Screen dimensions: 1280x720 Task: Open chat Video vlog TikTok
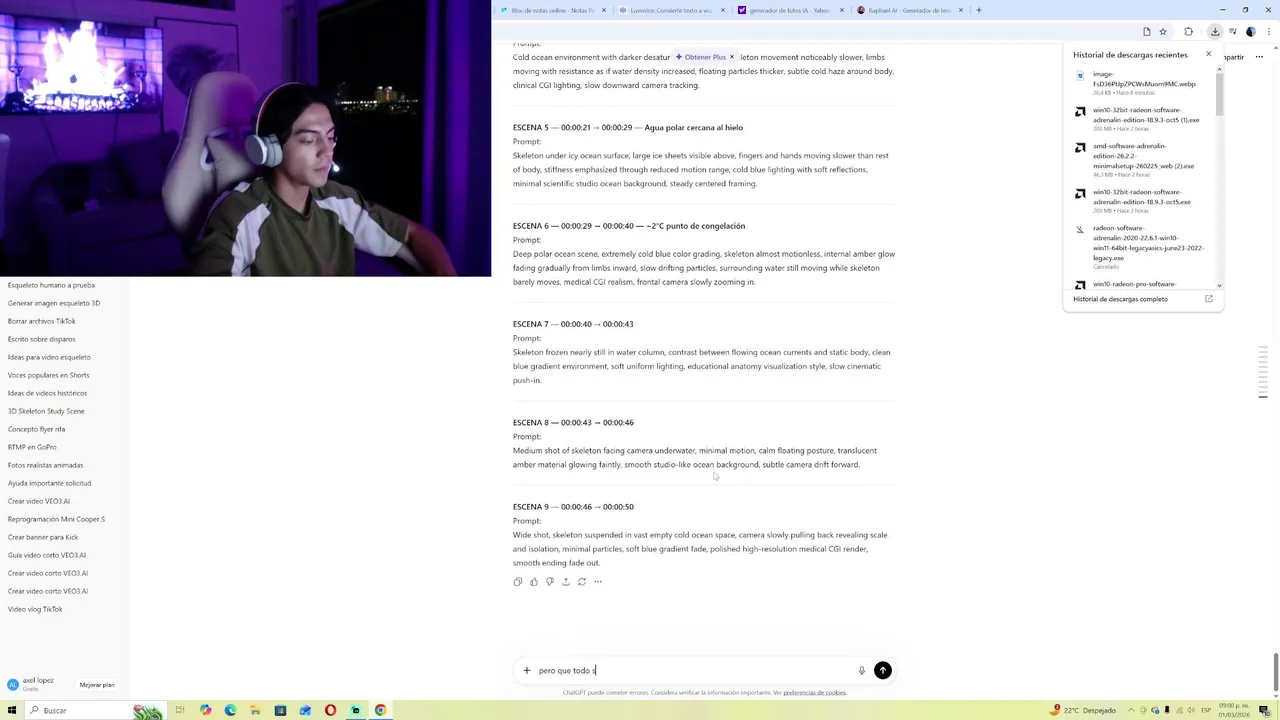(x=35, y=609)
